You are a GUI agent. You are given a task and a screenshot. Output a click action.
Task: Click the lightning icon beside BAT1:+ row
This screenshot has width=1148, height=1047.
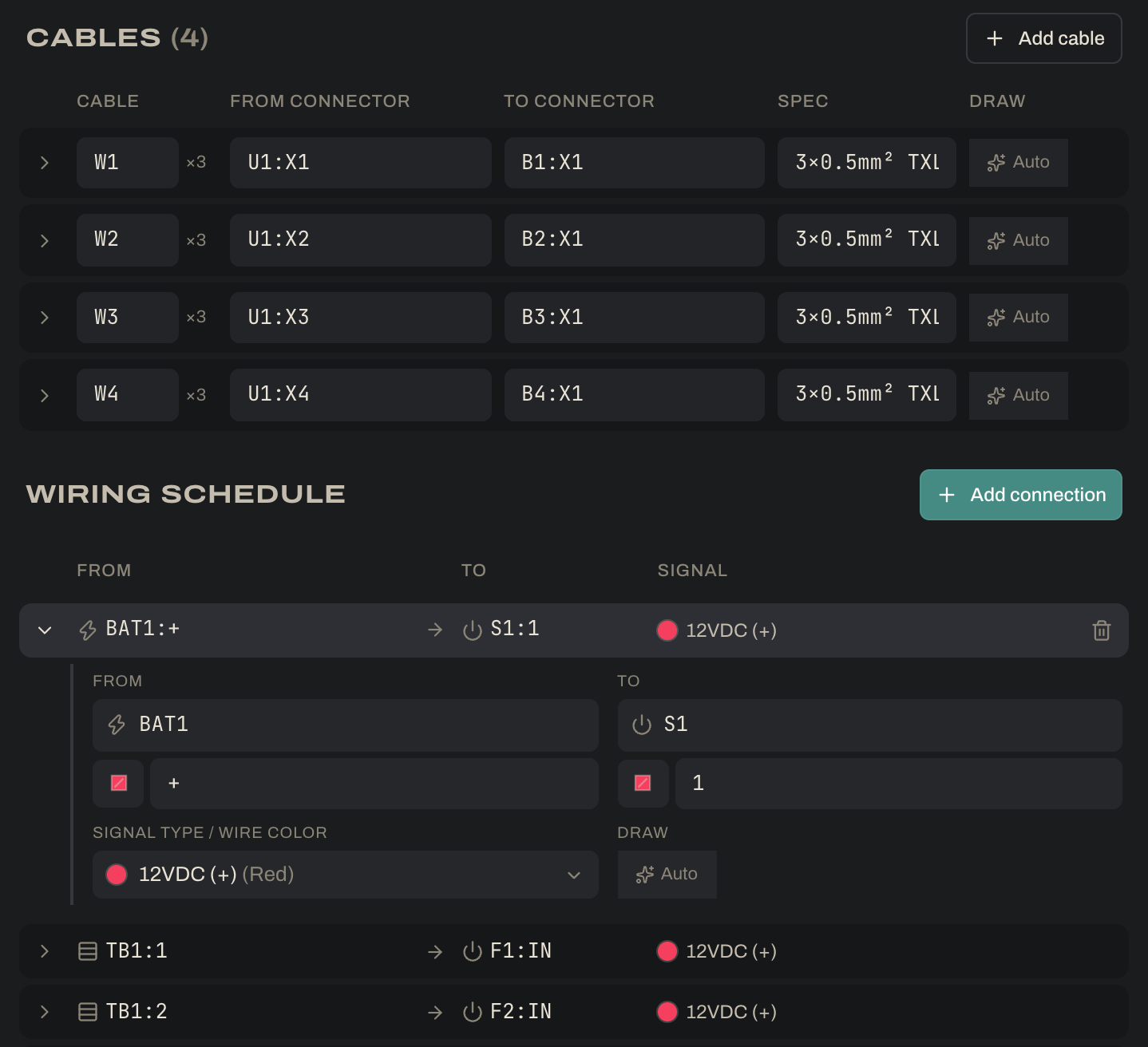(88, 630)
